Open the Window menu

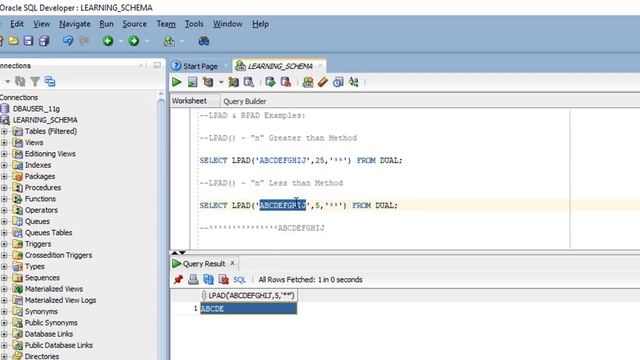[x=228, y=24]
